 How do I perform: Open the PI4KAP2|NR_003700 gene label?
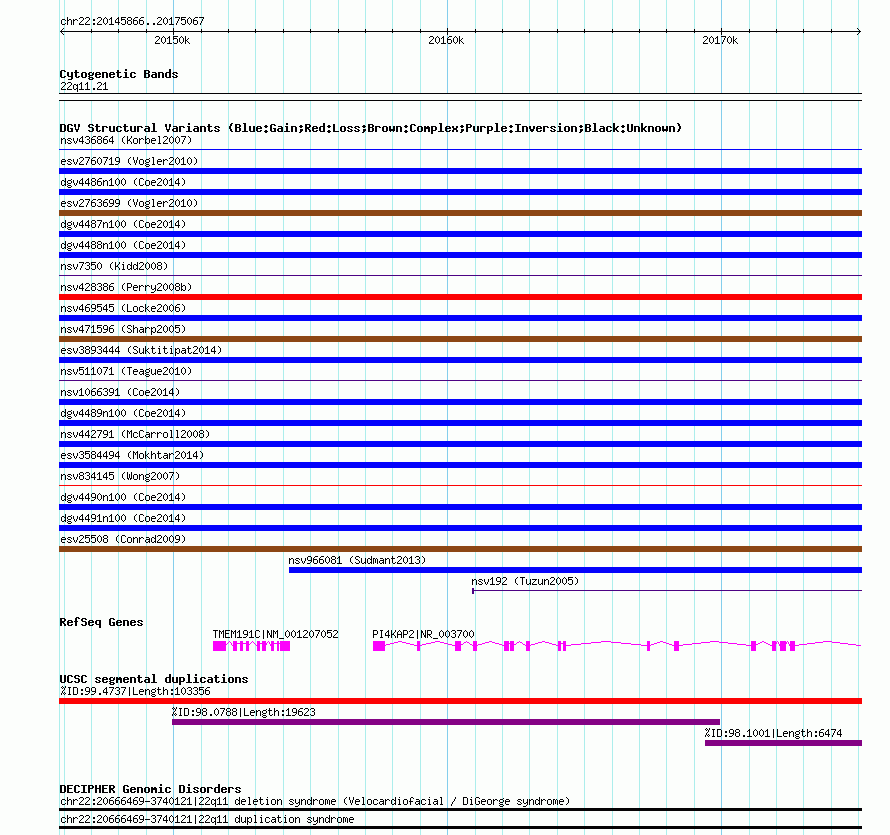pyautogui.click(x=423, y=634)
